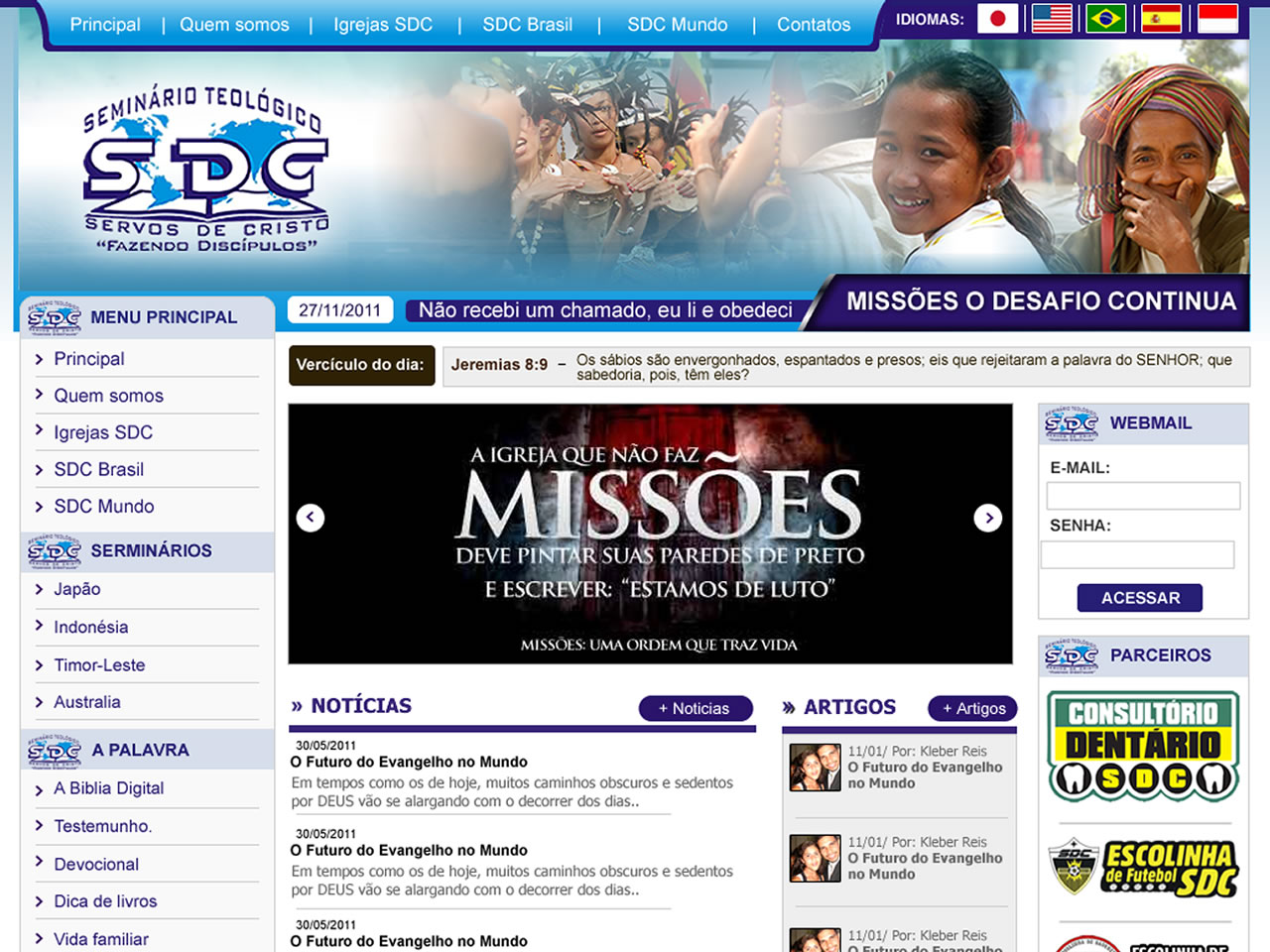The image size is (1270, 952).
Task: Select the United States flag language
Action: (x=1052, y=19)
